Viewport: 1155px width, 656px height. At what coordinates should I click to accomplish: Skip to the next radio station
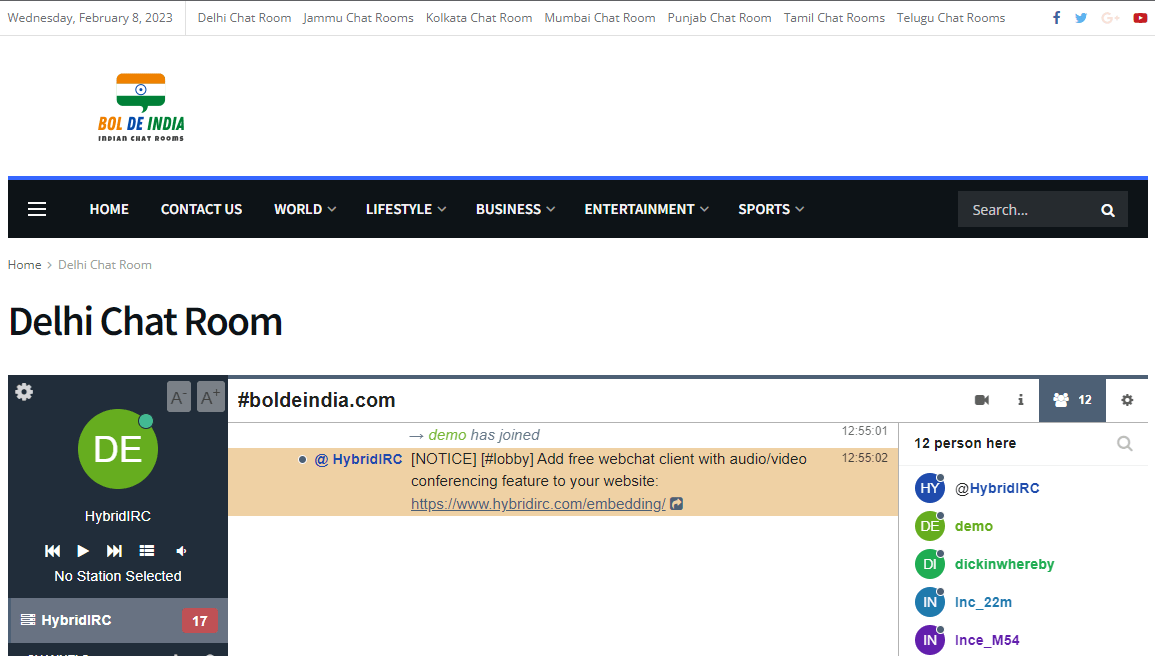point(115,551)
